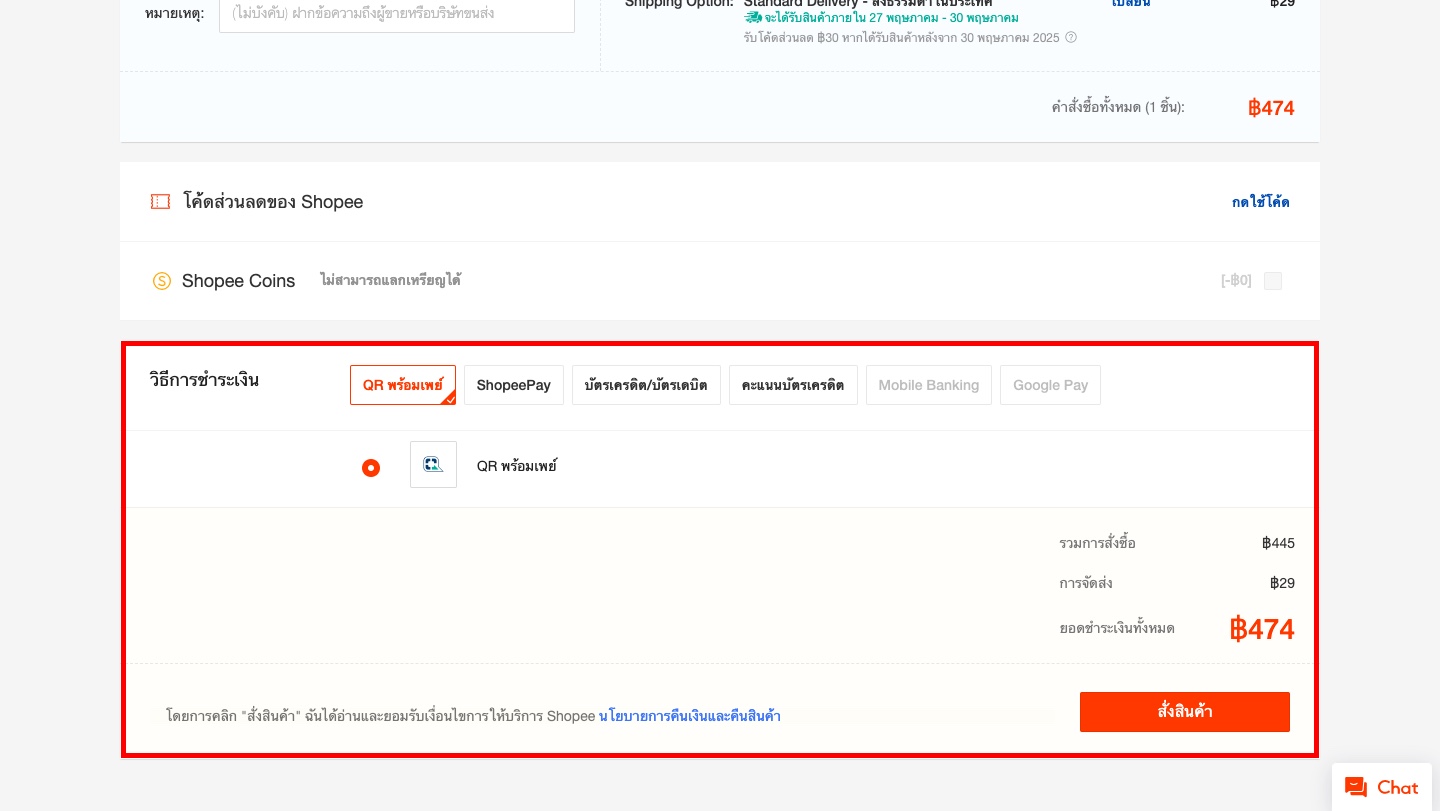Click the QR พร้อมเพย์ option row label
Image resolution: width=1440 pixels, height=811 pixels.
point(516,466)
